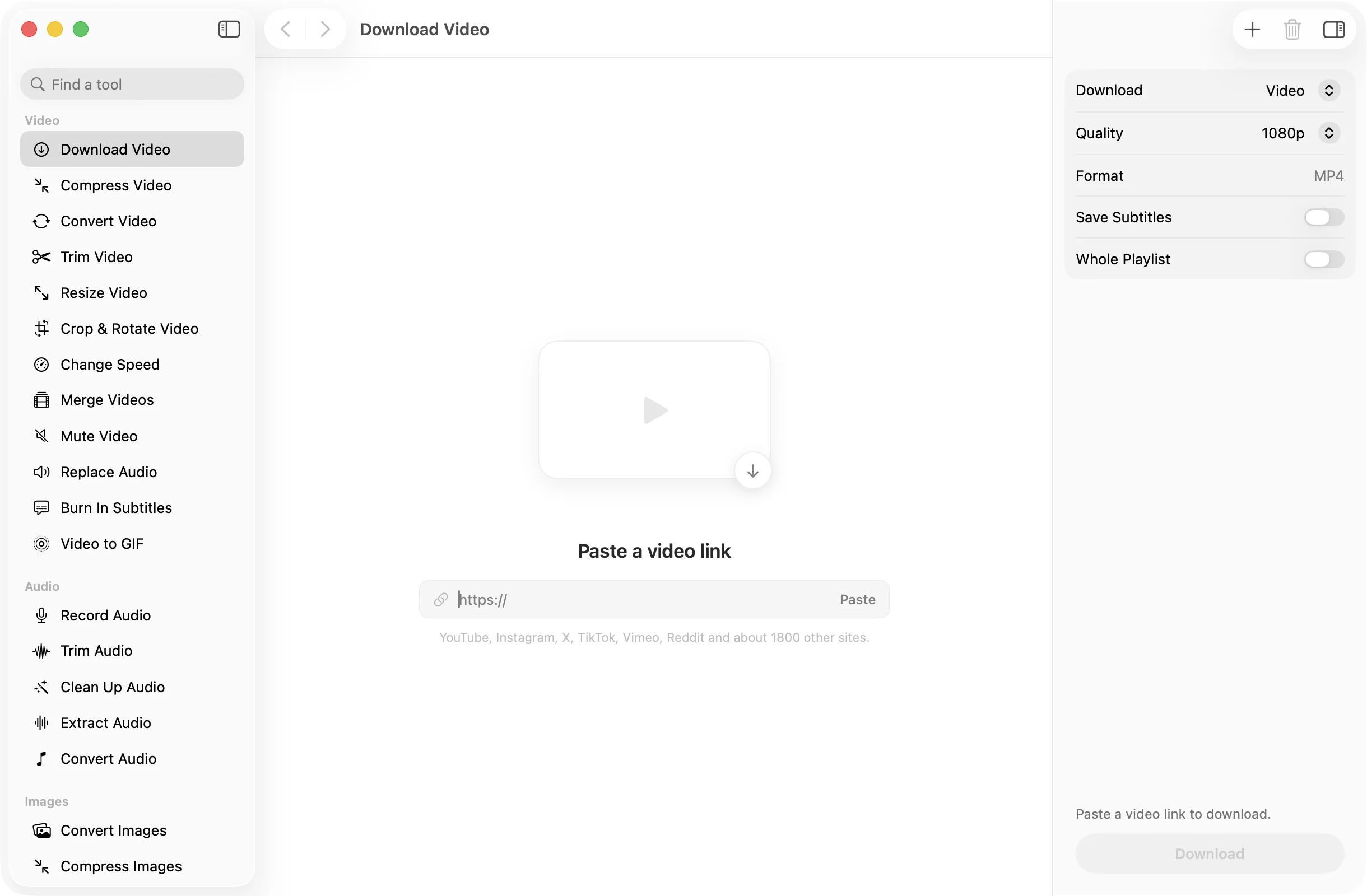Select Convert Images in sidebar
This screenshot has width=1367, height=896.
pyautogui.click(x=132, y=830)
